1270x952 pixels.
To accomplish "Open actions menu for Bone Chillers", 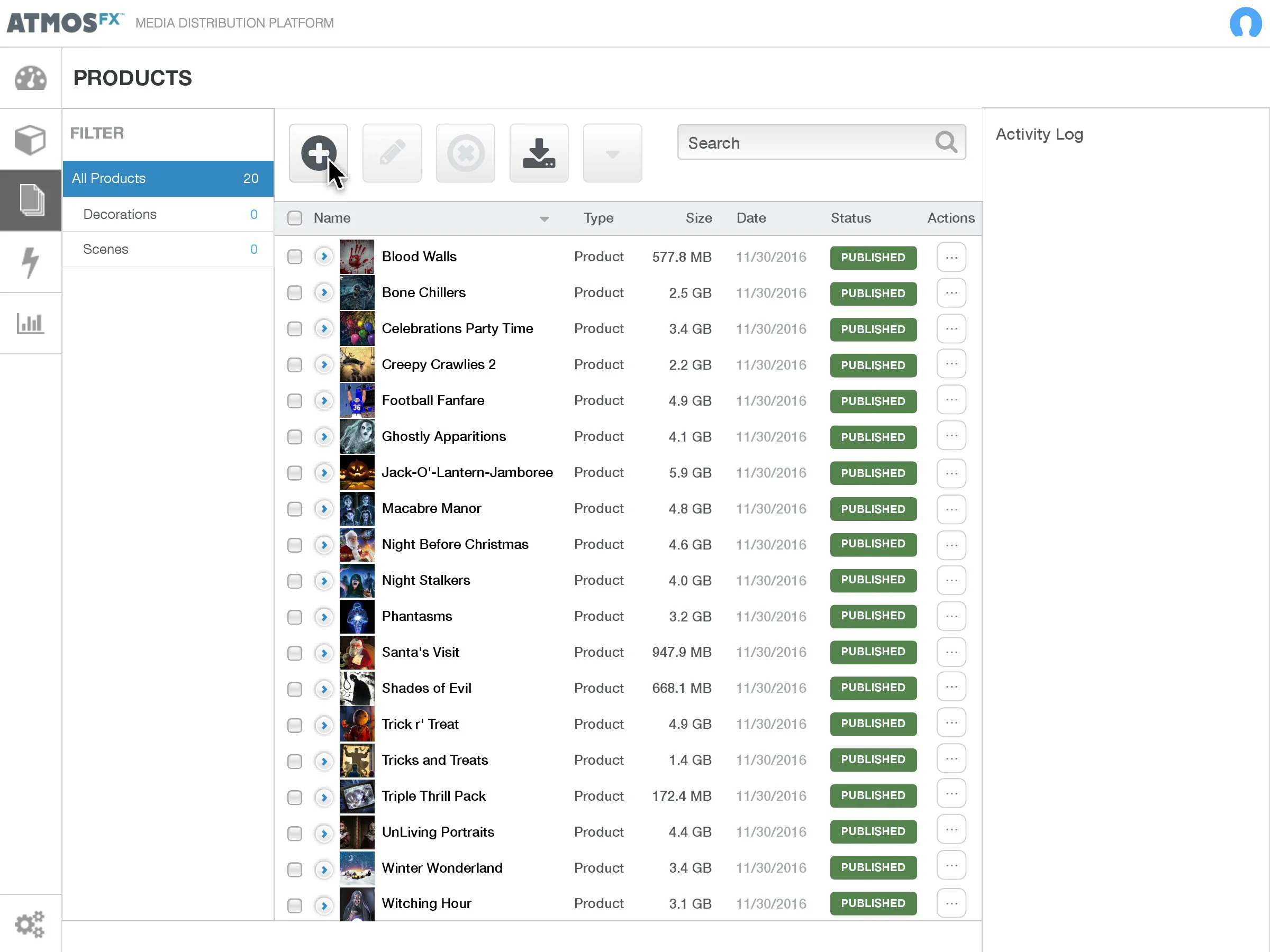I will coord(951,292).
